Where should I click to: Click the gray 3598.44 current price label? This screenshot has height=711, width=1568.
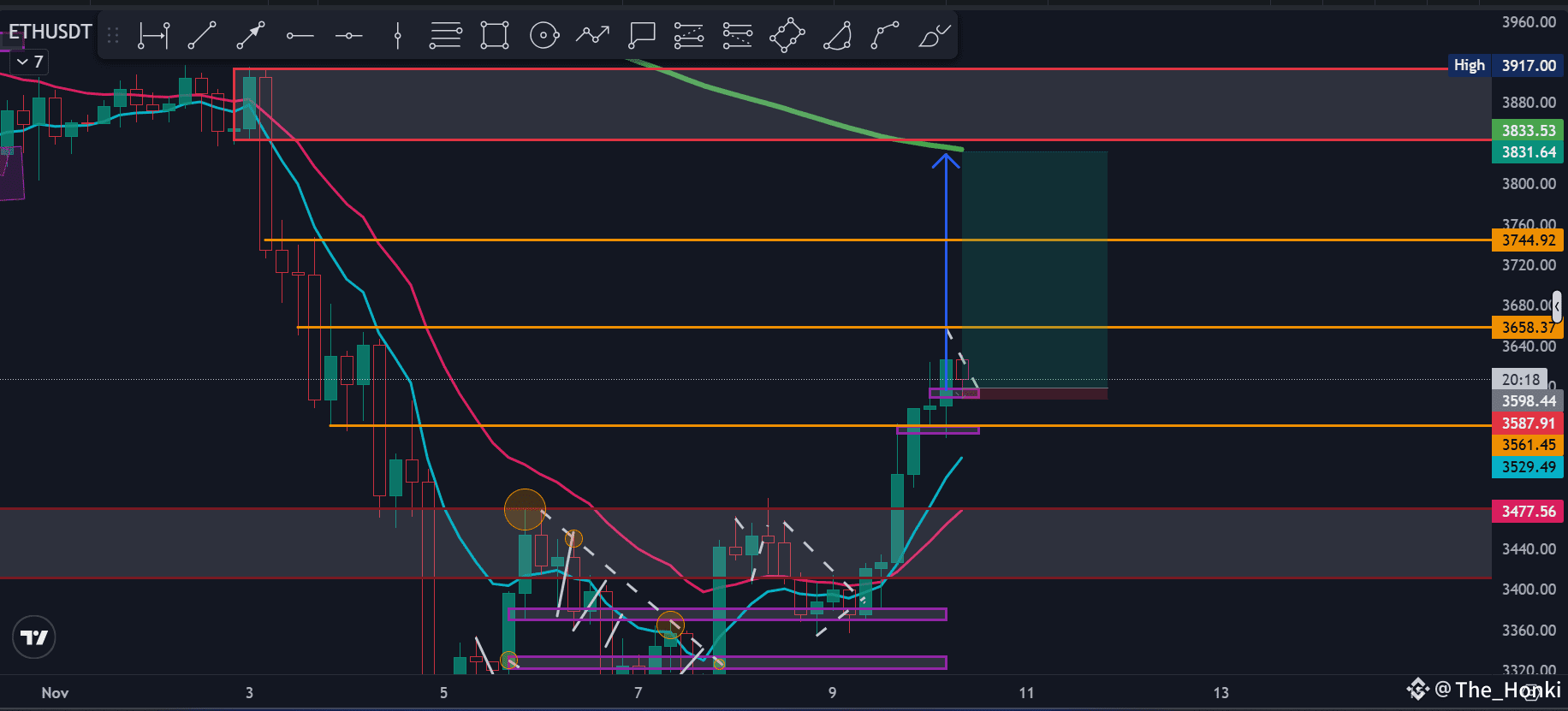click(1528, 401)
